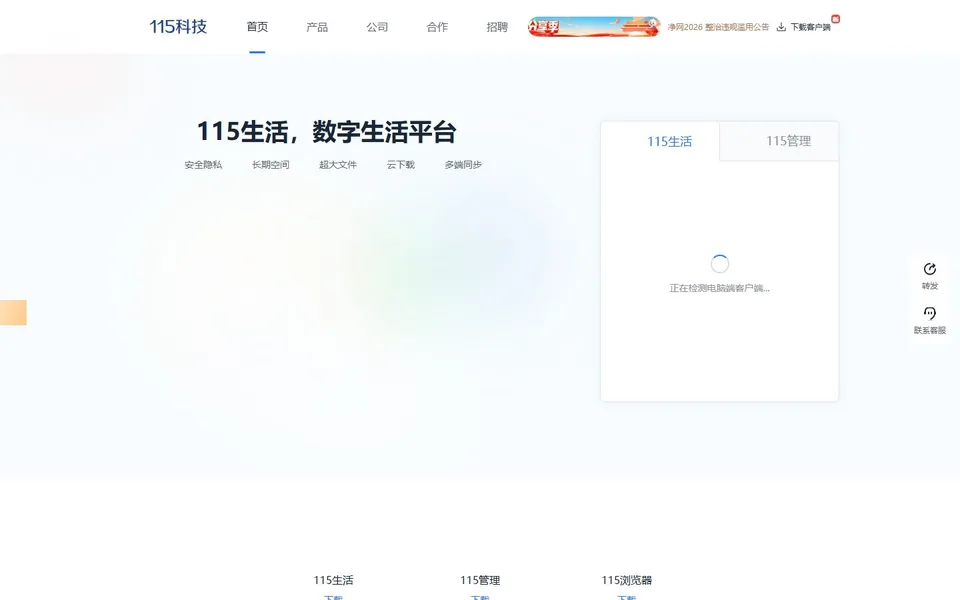Click the 超大文件 feature label
Viewport: 960px width, 600px height.
pyautogui.click(x=338, y=165)
